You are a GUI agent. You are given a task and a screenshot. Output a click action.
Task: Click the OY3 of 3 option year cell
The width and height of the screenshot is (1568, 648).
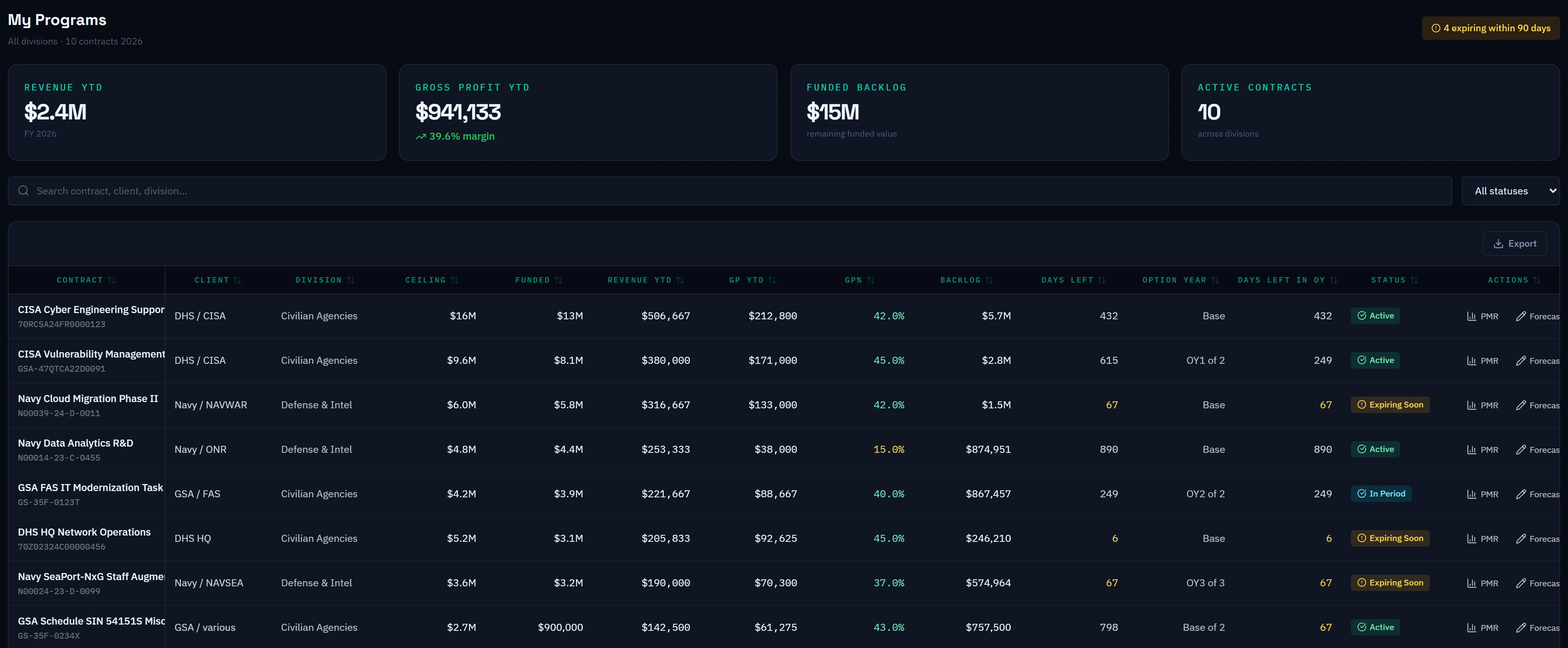1205,582
